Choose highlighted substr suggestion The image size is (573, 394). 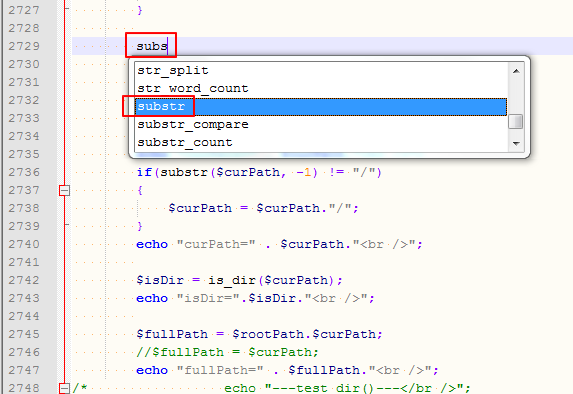tap(321, 106)
